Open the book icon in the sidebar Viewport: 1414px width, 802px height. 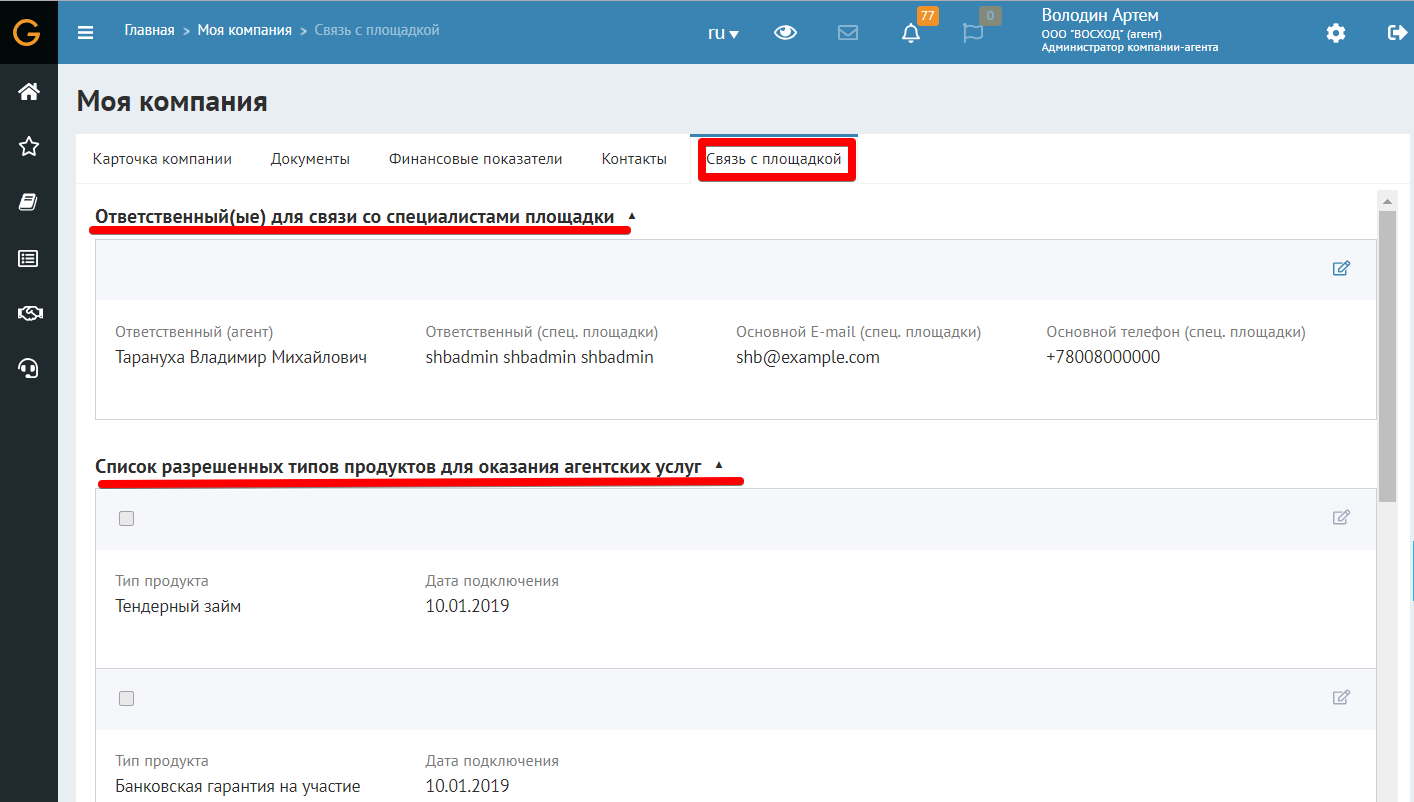coord(29,203)
